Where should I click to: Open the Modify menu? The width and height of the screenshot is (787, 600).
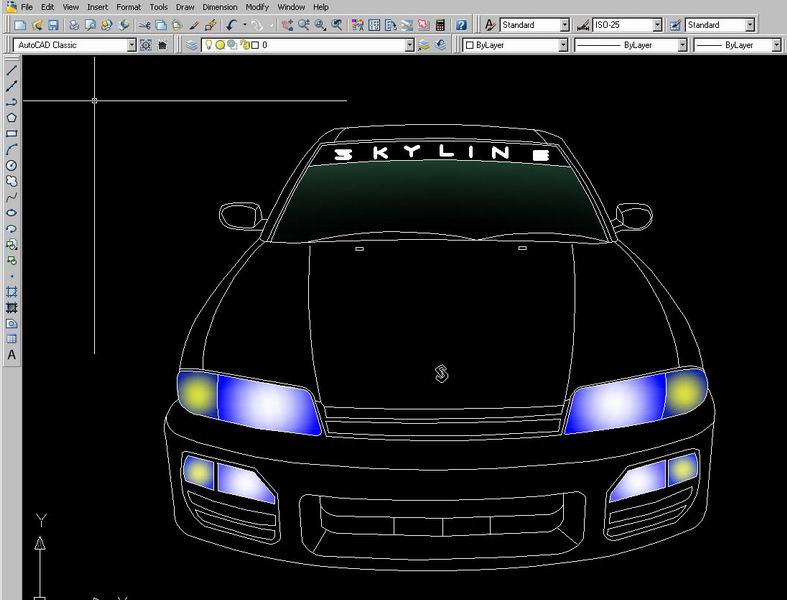pyautogui.click(x=257, y=7)
